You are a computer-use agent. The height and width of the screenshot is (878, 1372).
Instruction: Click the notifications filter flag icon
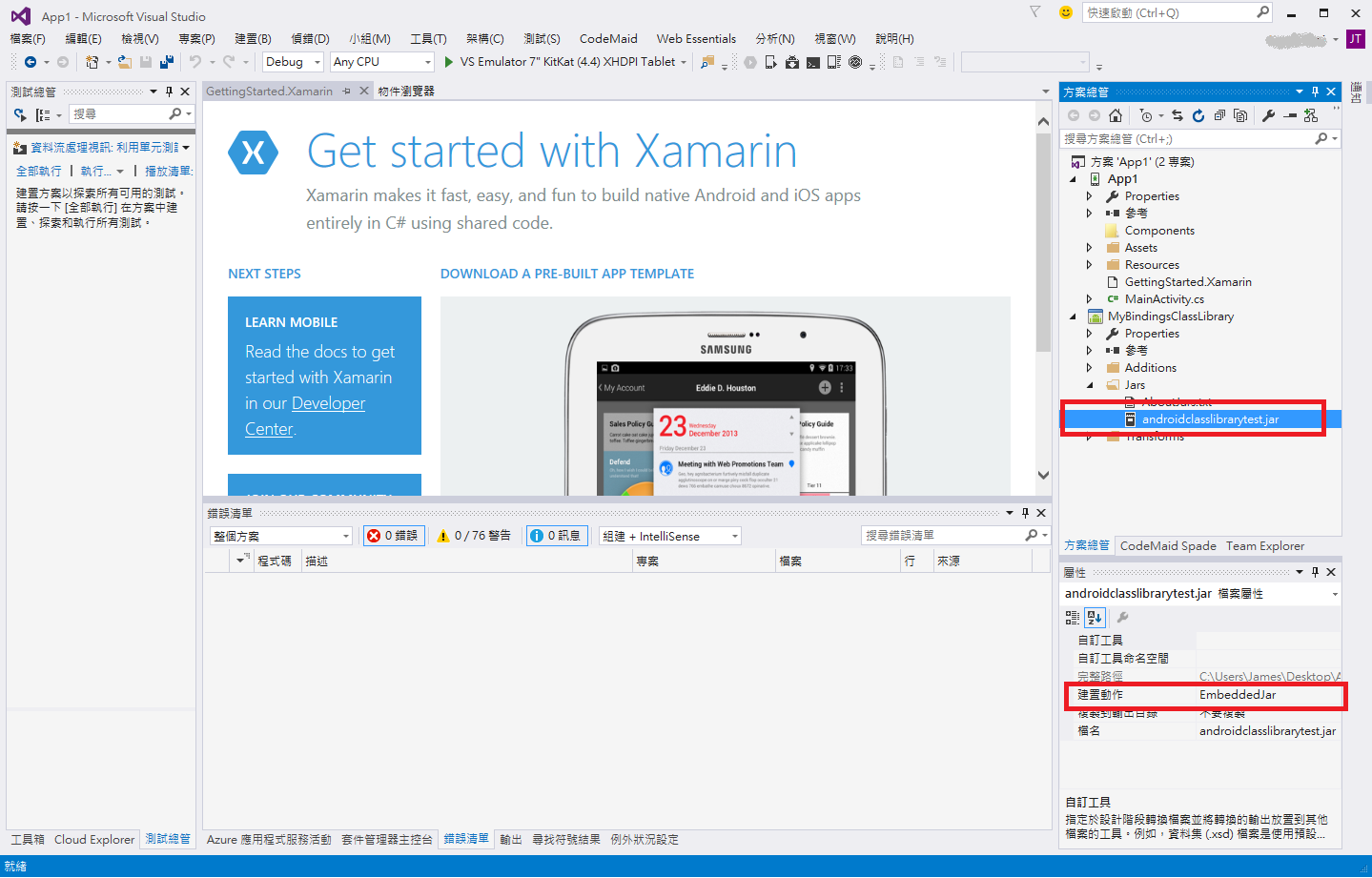(1035, 12)
